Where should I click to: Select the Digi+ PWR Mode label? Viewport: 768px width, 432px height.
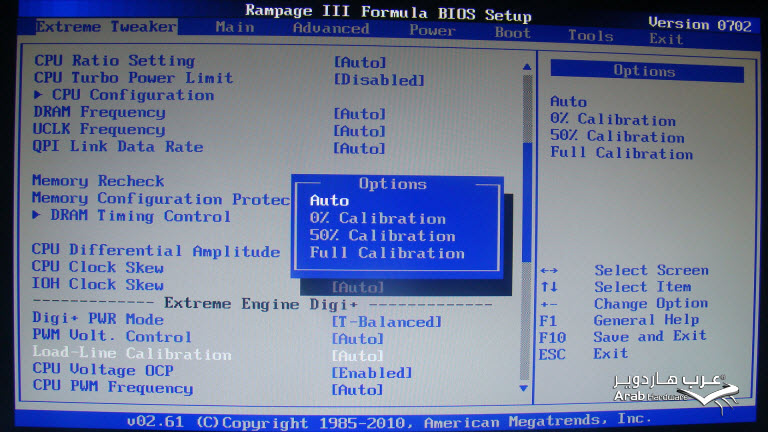(x=98, y=318)
